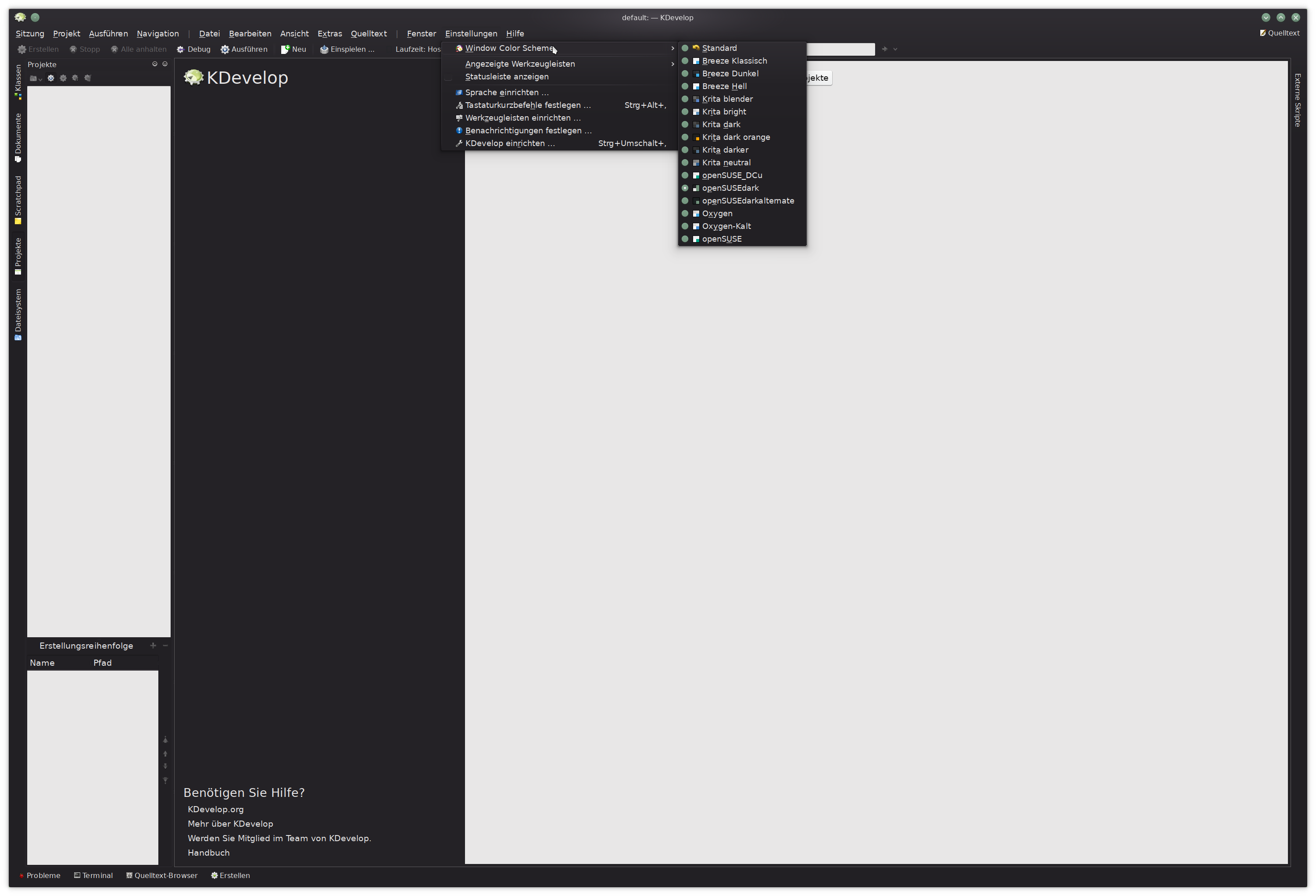The height and width of the screenshot is (896, 1316).
Task: Open the Quelltext-Browser bottom panel
Action: coord(162,876)
